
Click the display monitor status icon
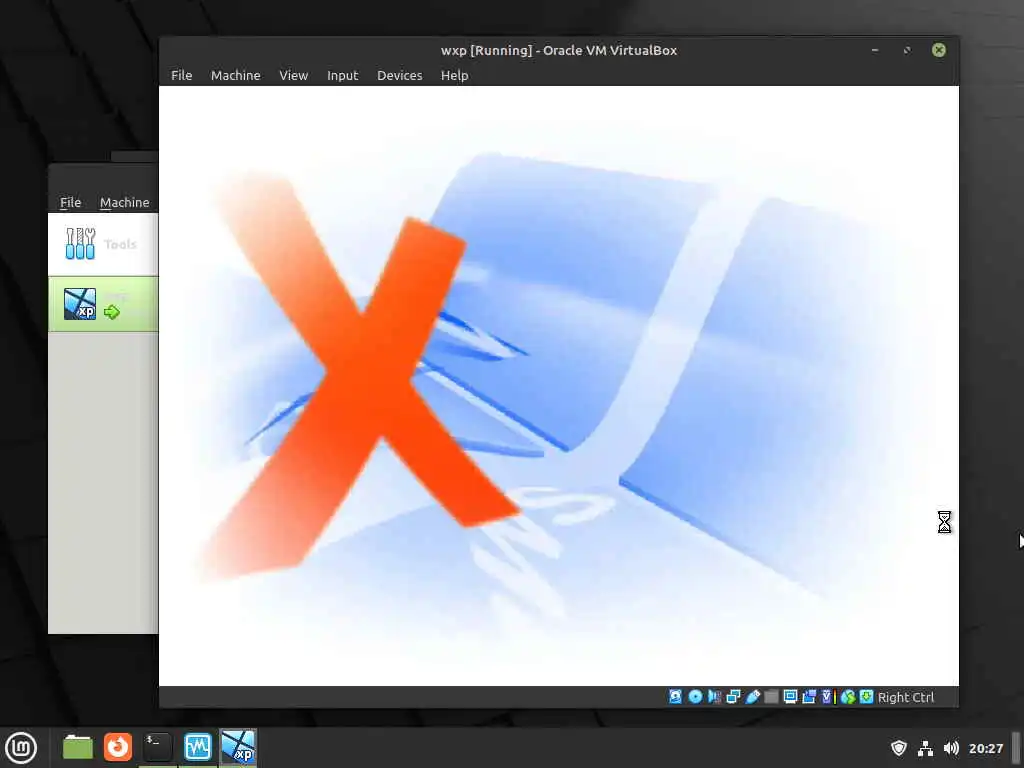[x=790, y=697]
